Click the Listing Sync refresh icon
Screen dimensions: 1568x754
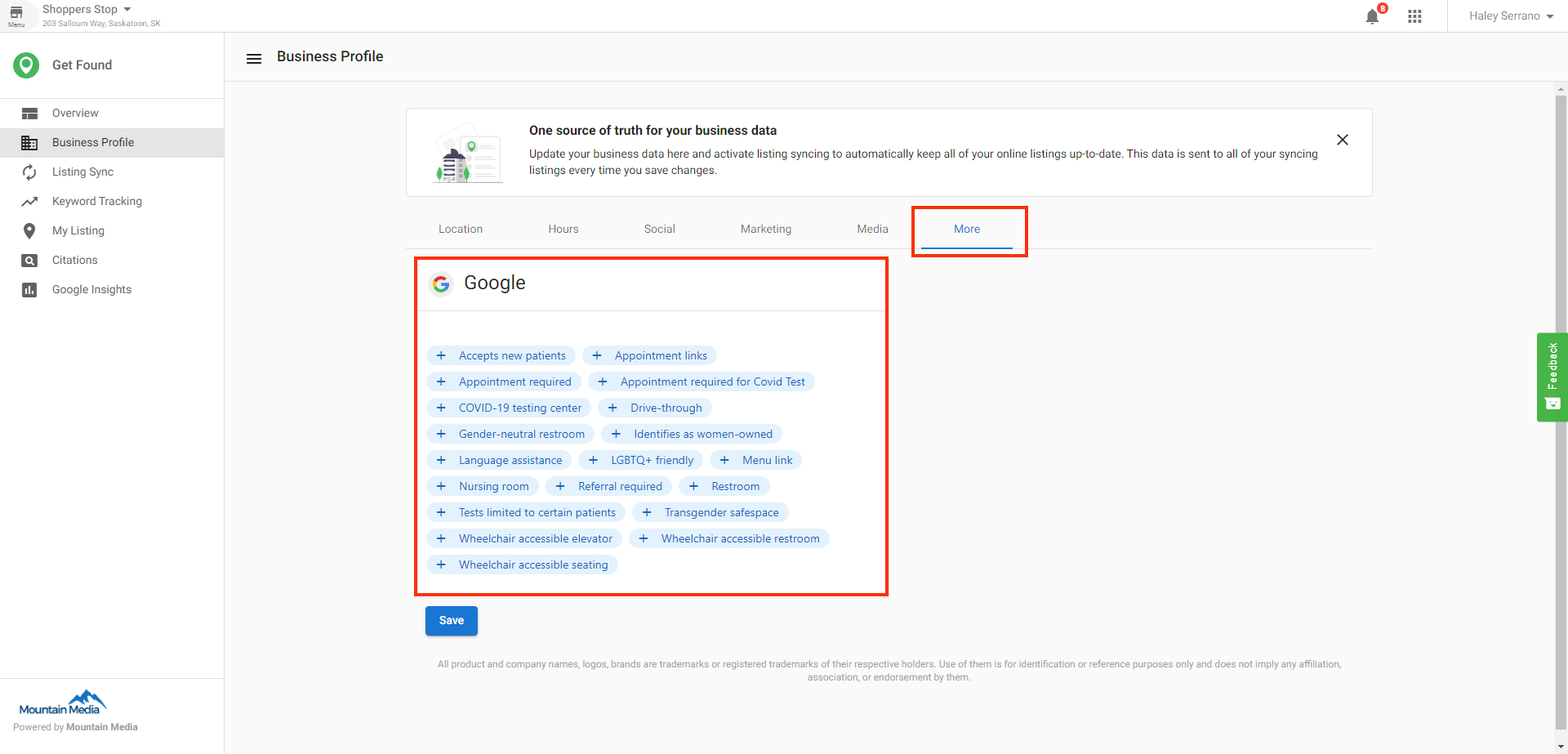(x=29, y=172)
